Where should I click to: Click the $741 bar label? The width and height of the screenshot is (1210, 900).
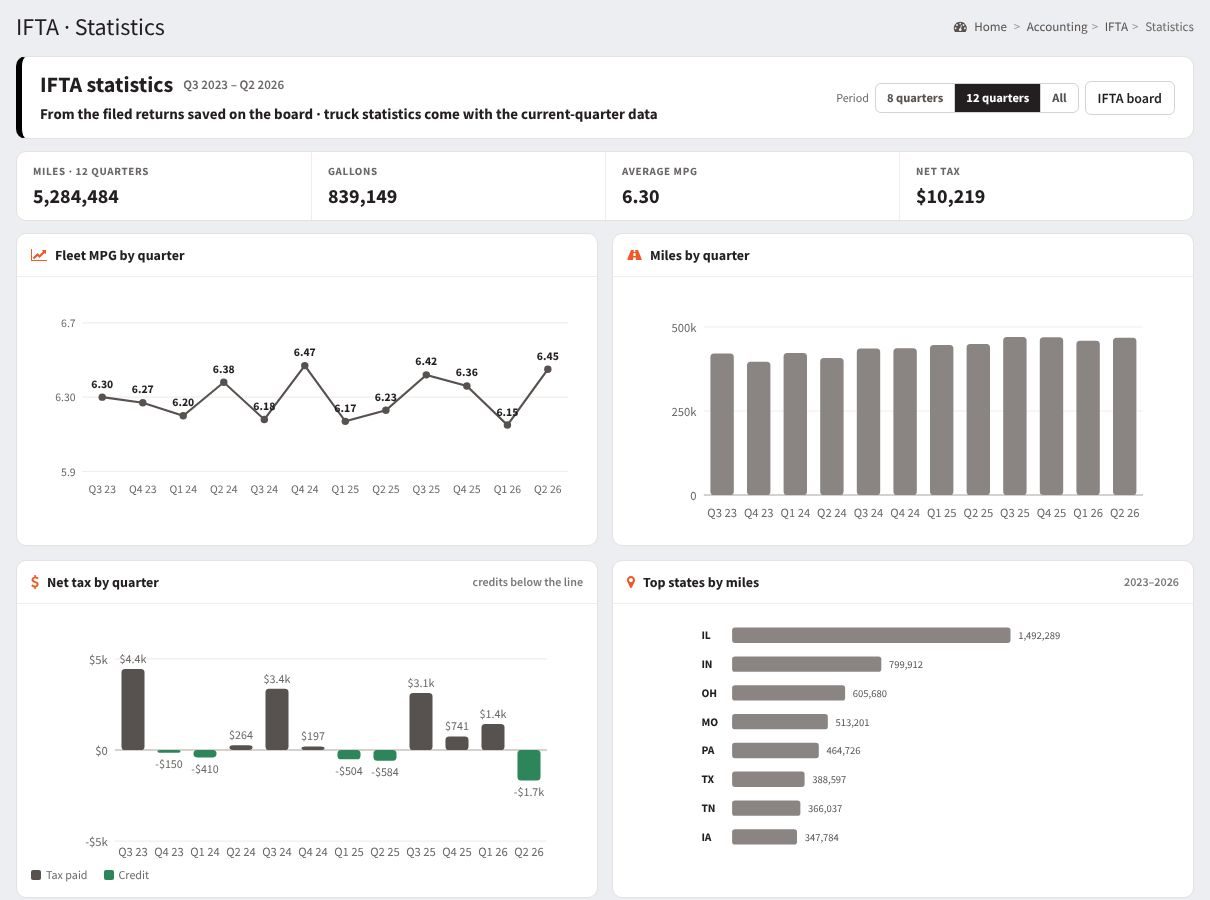pyautogui.click(x=457, y=726)
